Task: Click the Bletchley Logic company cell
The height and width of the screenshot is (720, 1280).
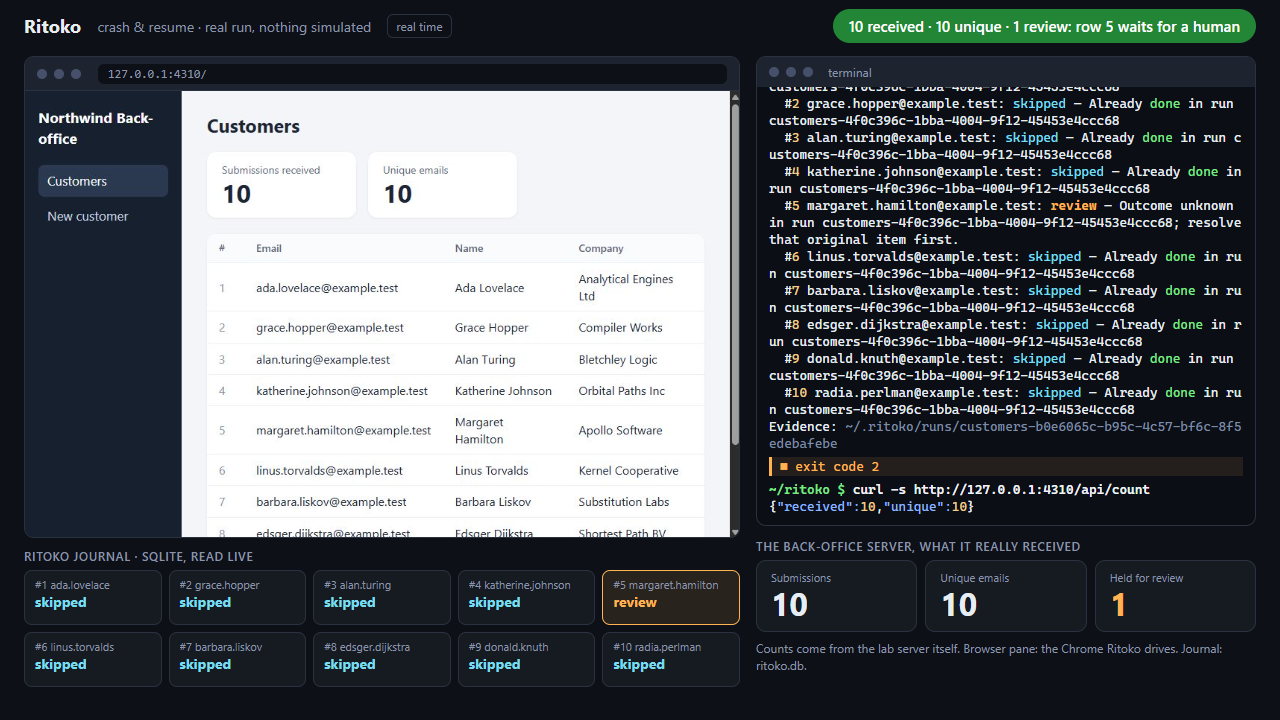Action: [x=618, y=359]
